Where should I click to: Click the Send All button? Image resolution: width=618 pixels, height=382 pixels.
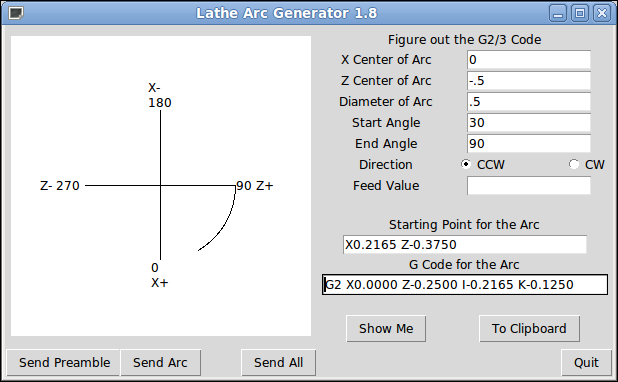click(x=279, y=363)
